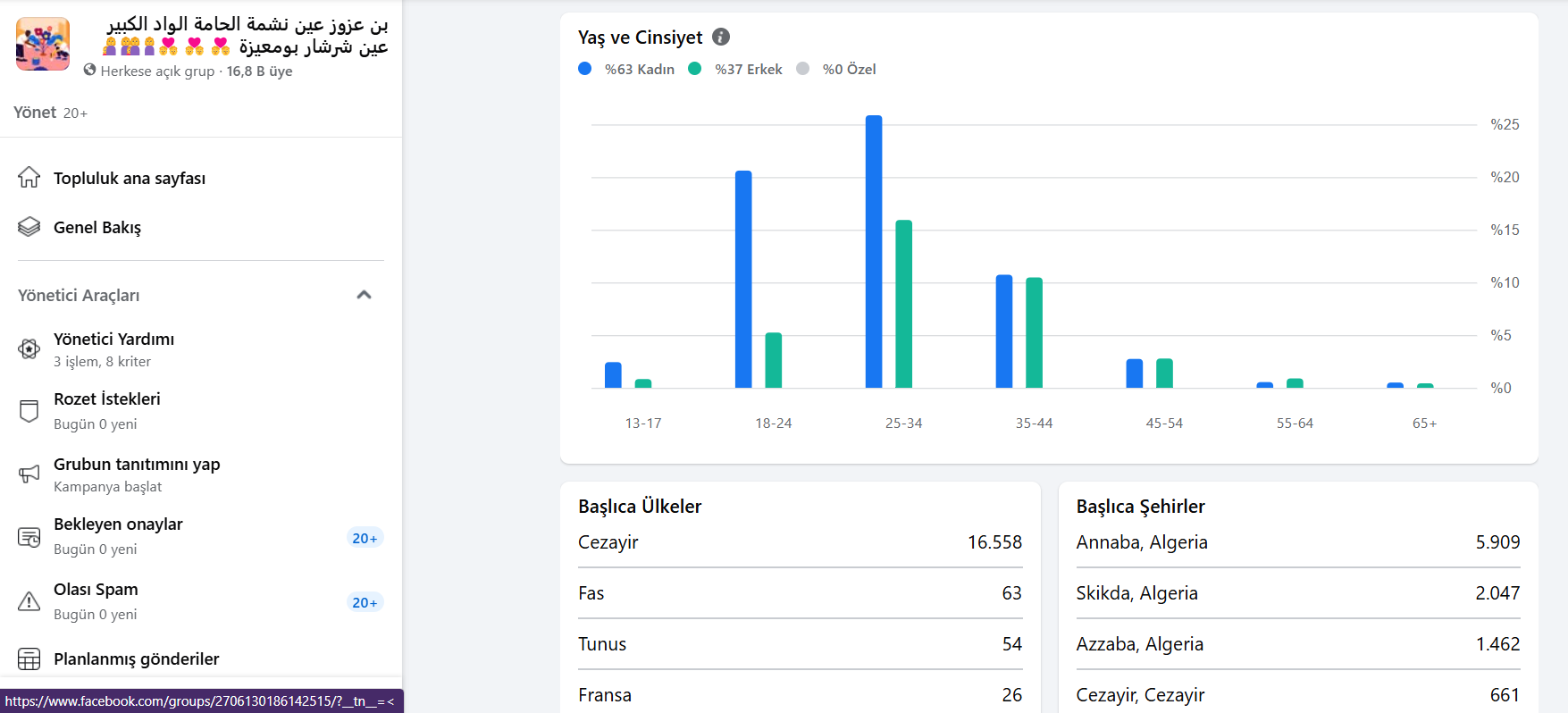Image resolution: width=1568 pixels, height=713 pixels.
Task: Click the green male bar for 35-44
Action: pos(1035,333)
